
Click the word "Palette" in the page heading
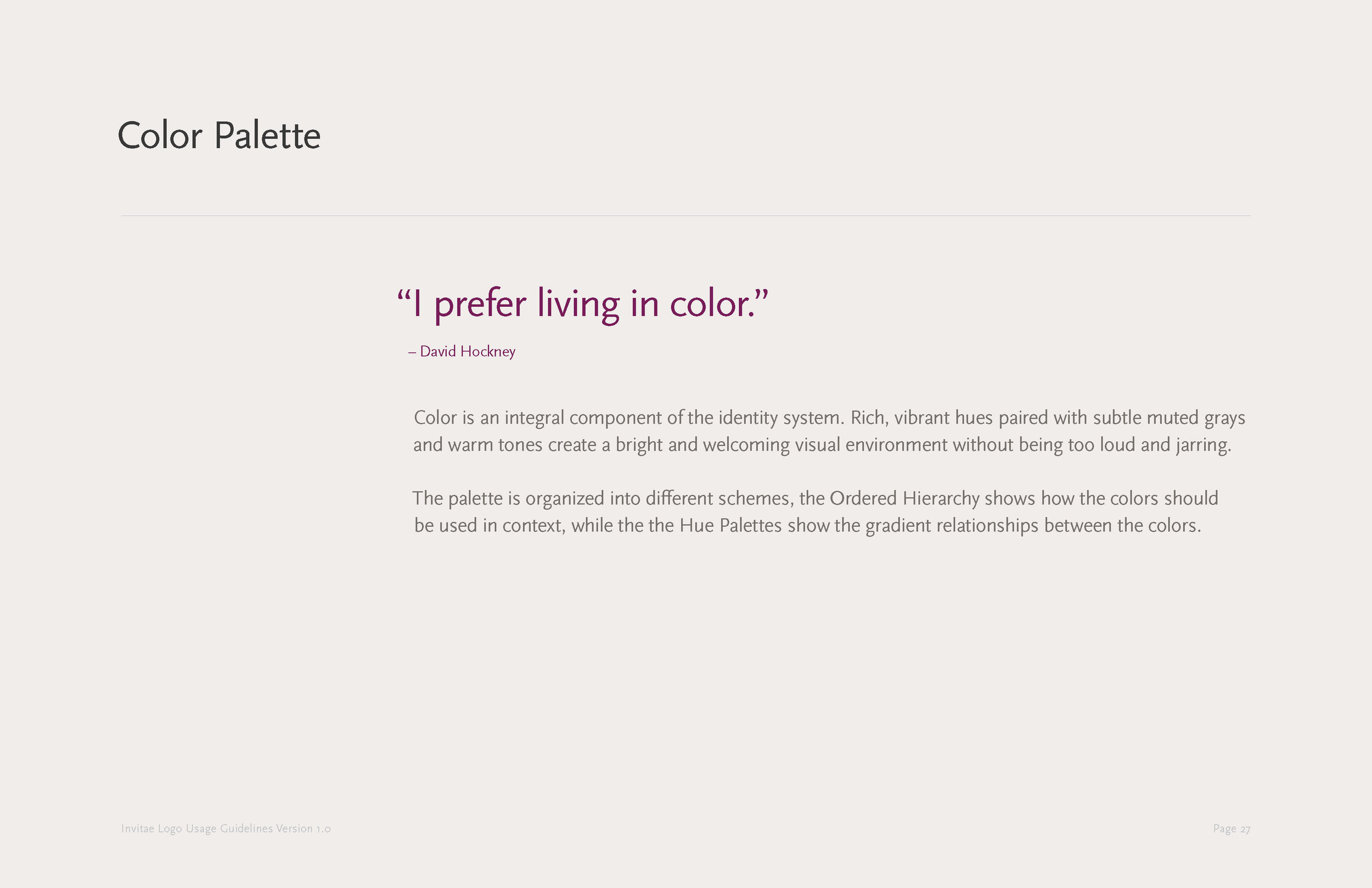[x=267, y=136]
